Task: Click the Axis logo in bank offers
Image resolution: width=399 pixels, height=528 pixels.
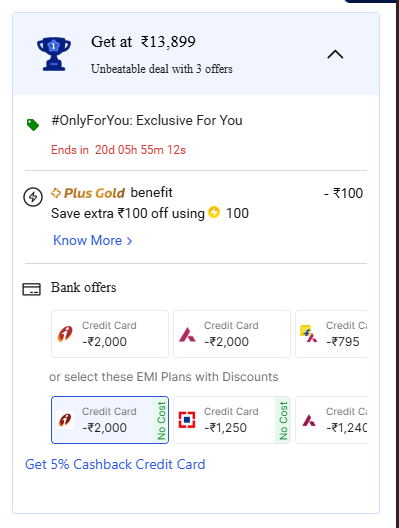Action: [x=187, y=334]
